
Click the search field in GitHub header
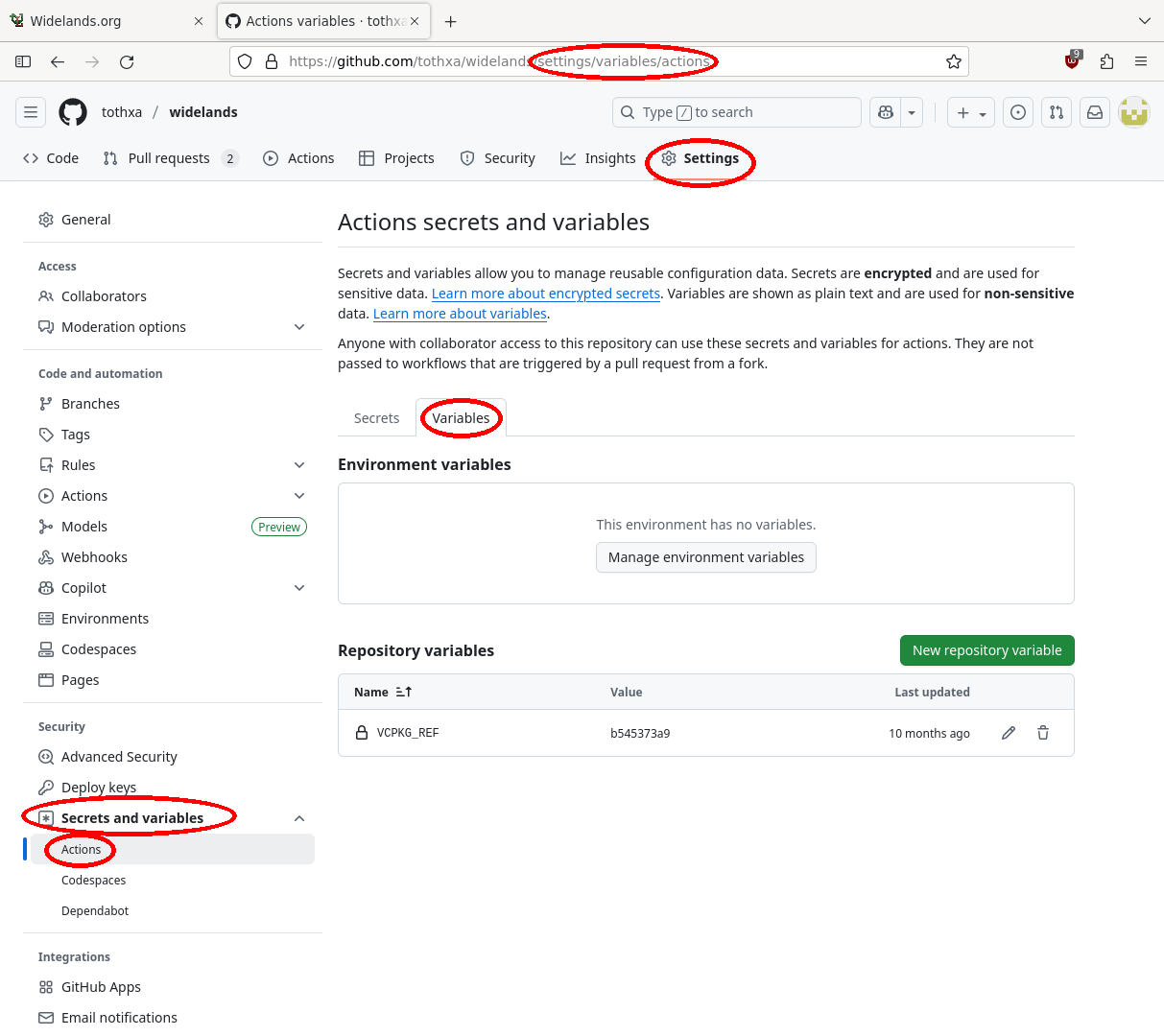coord(736,112)
